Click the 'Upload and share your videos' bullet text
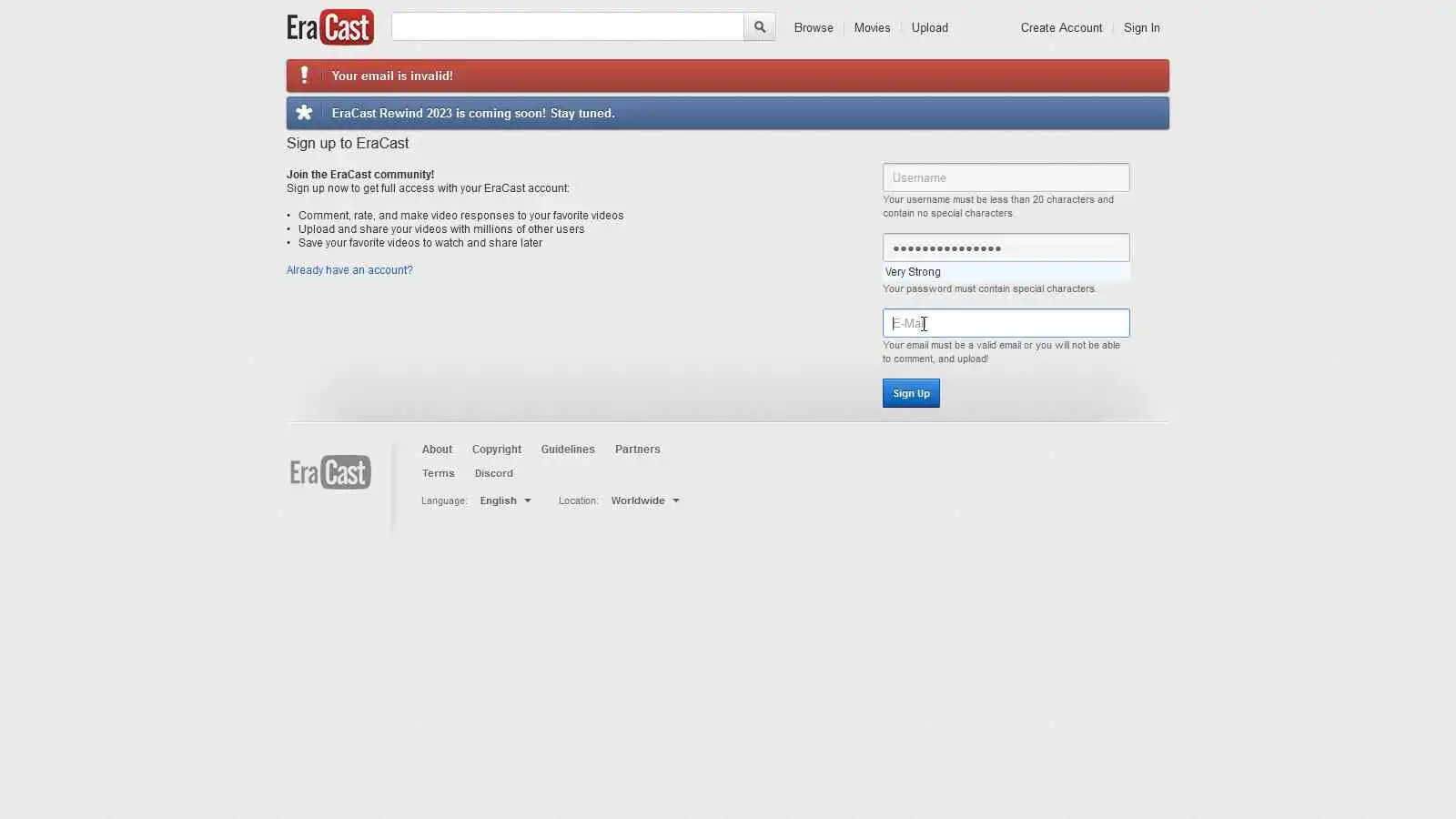Screen dimensions: 1456x819 pos(441,229)
